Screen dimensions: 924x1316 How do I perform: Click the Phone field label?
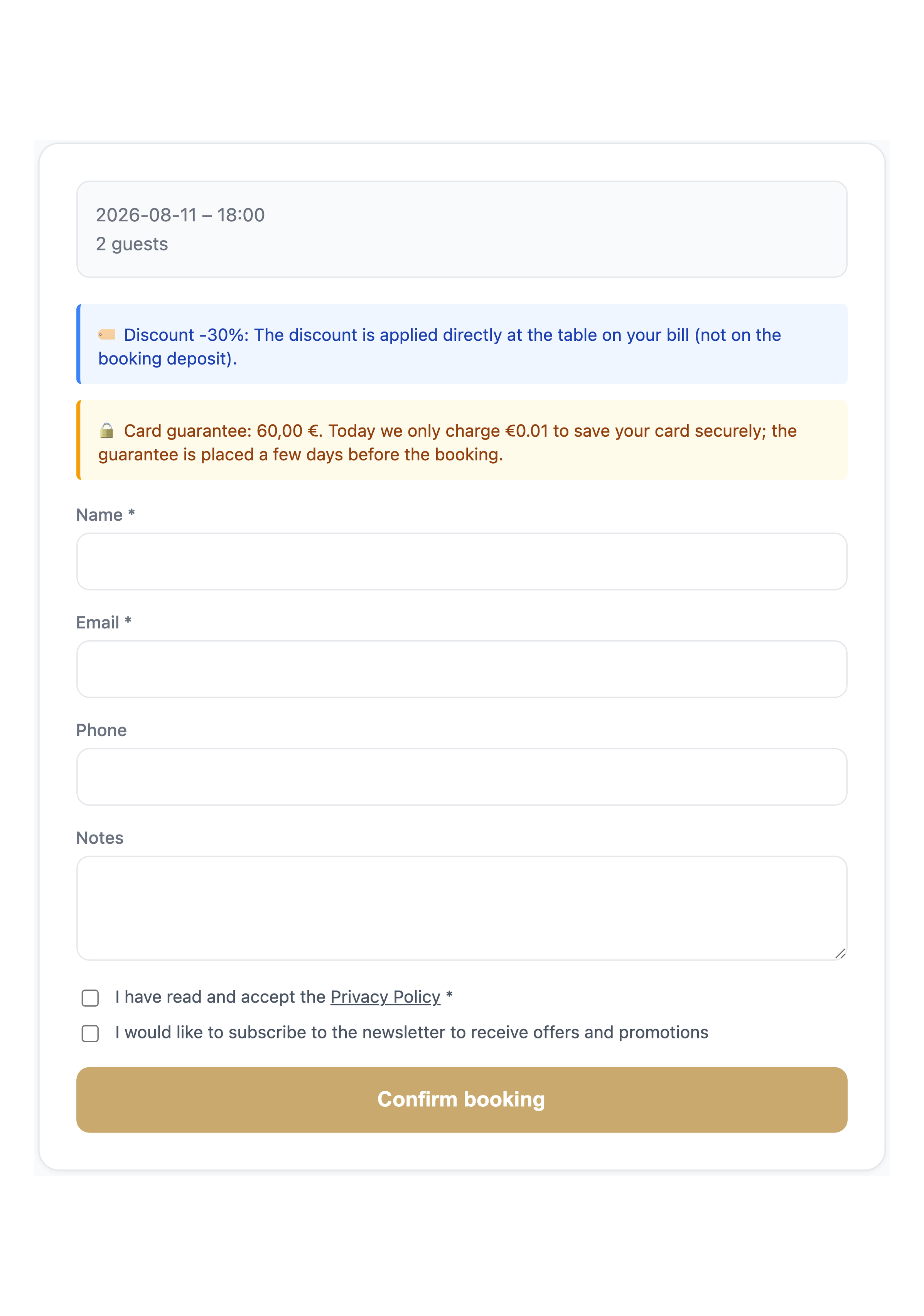tap(101, 730)
